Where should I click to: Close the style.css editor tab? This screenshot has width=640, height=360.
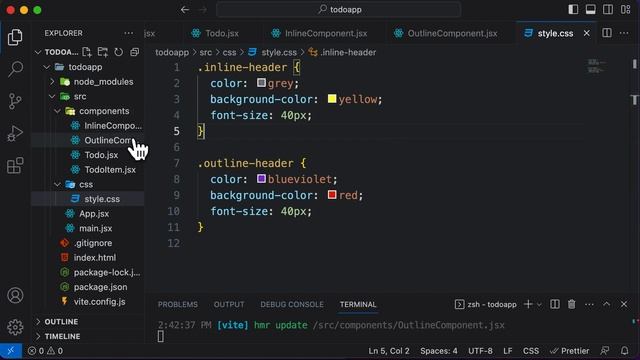587,33
